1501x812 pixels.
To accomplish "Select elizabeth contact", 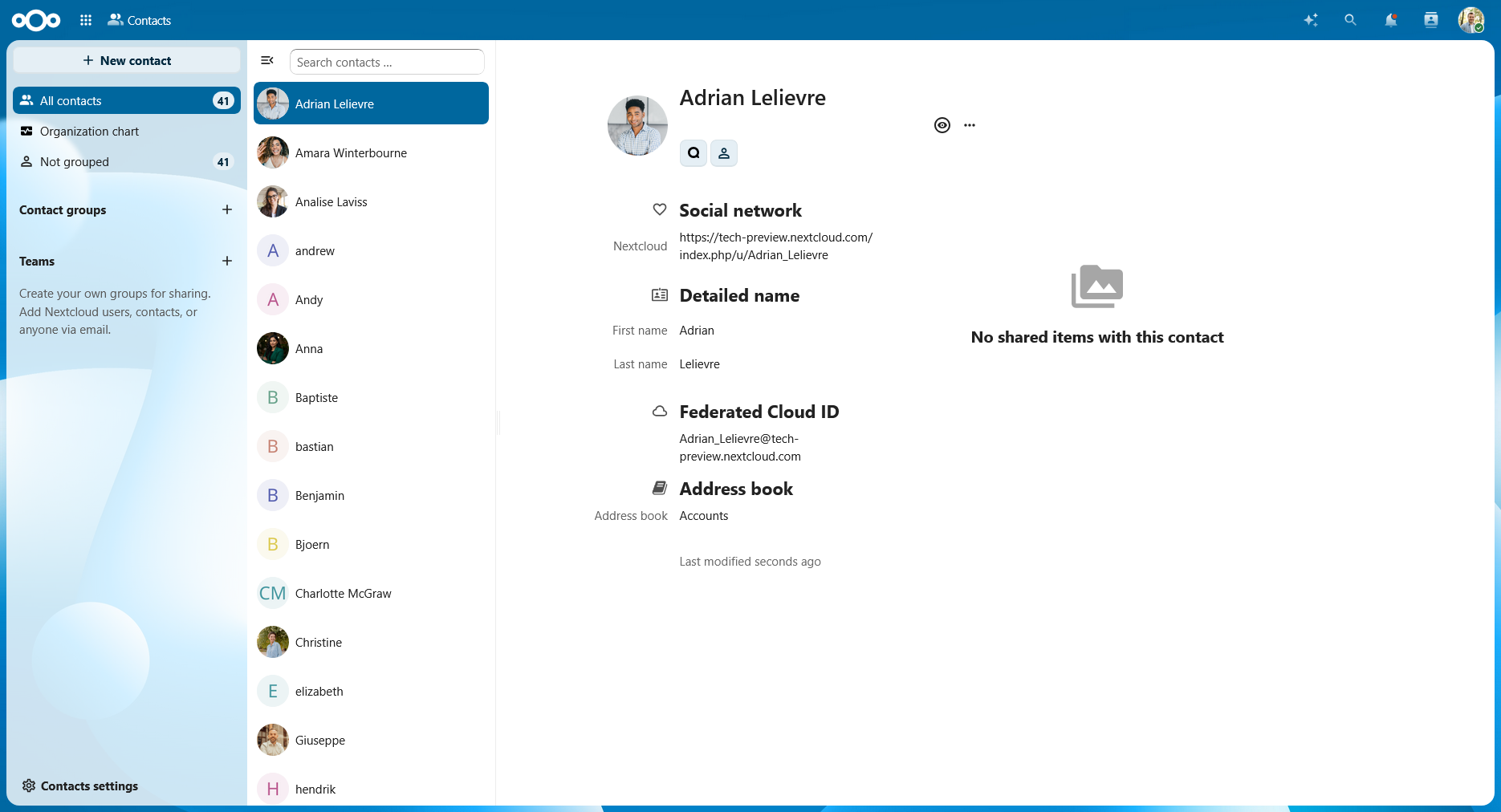I will coord(371,691).
